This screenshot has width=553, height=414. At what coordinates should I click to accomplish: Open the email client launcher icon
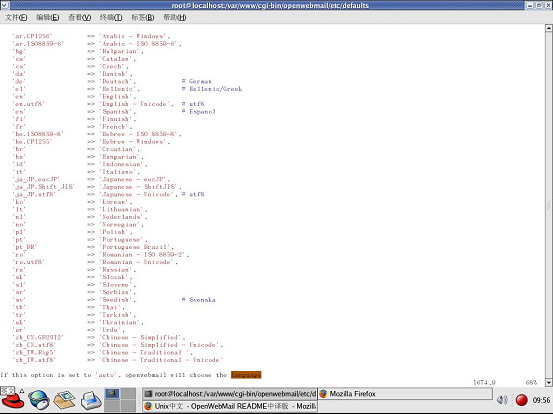[x=64, y=400]
